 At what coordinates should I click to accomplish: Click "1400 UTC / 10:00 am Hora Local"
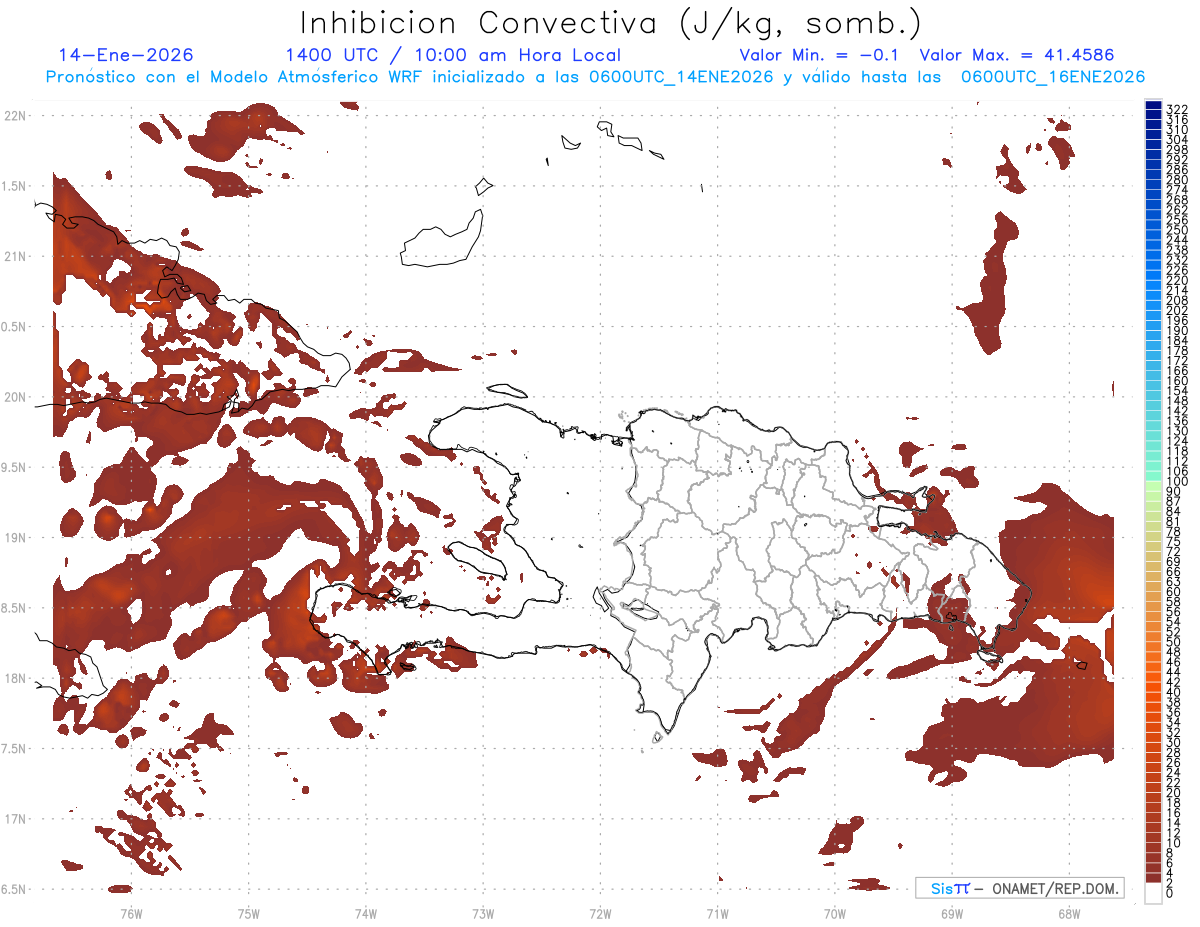click(x=452, y=56)
